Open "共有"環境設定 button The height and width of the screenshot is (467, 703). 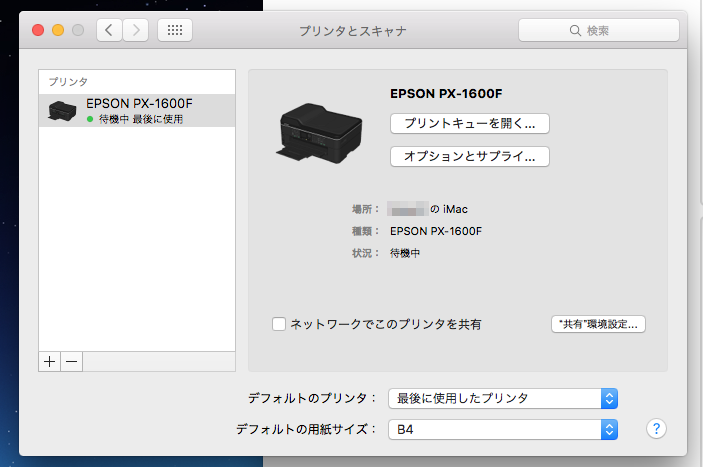[598, 324]
